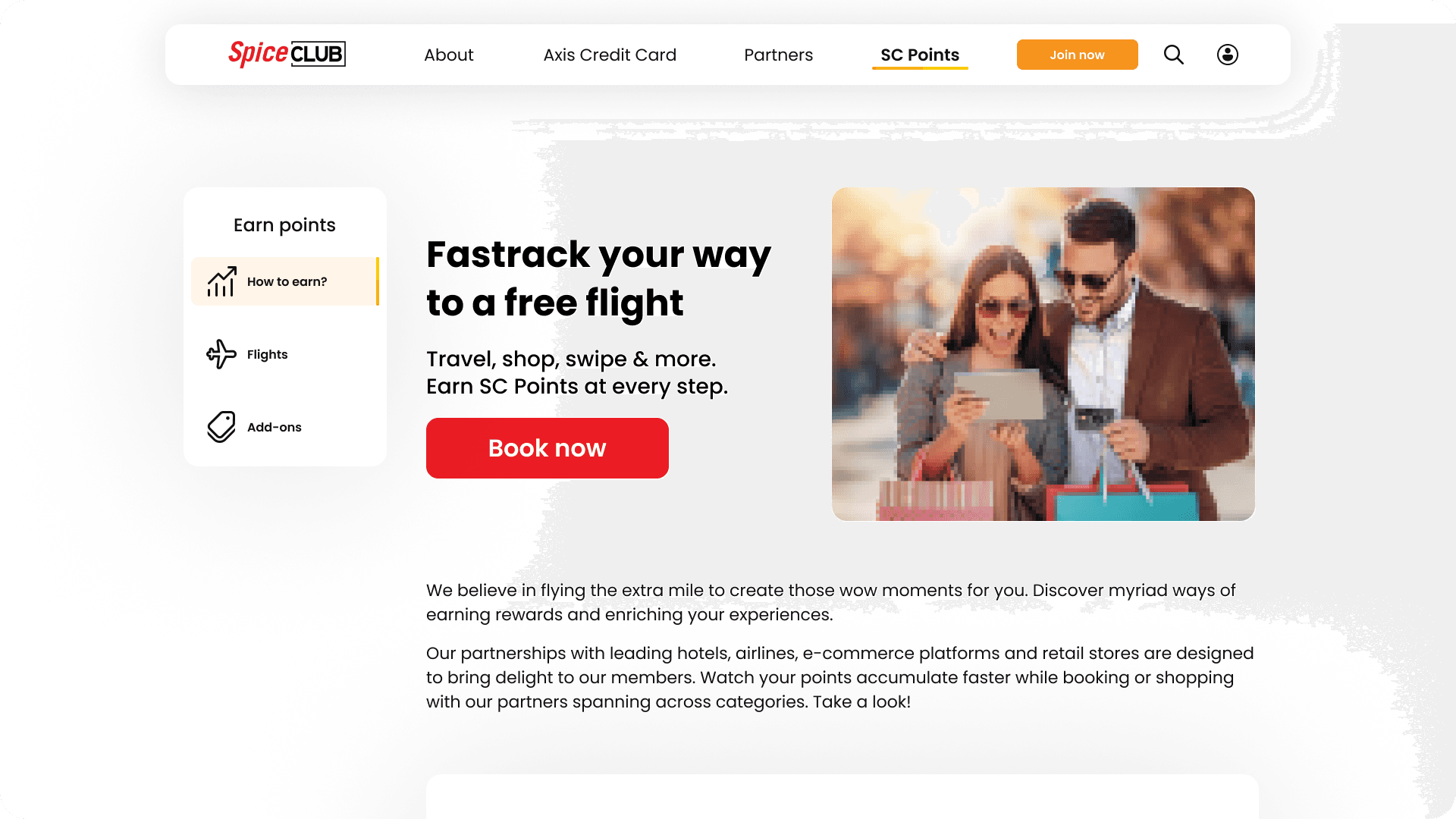Click the shopping couple hero image
Screen dimensions: 1456x819
pyautogui.click(x=1043, y=354)
